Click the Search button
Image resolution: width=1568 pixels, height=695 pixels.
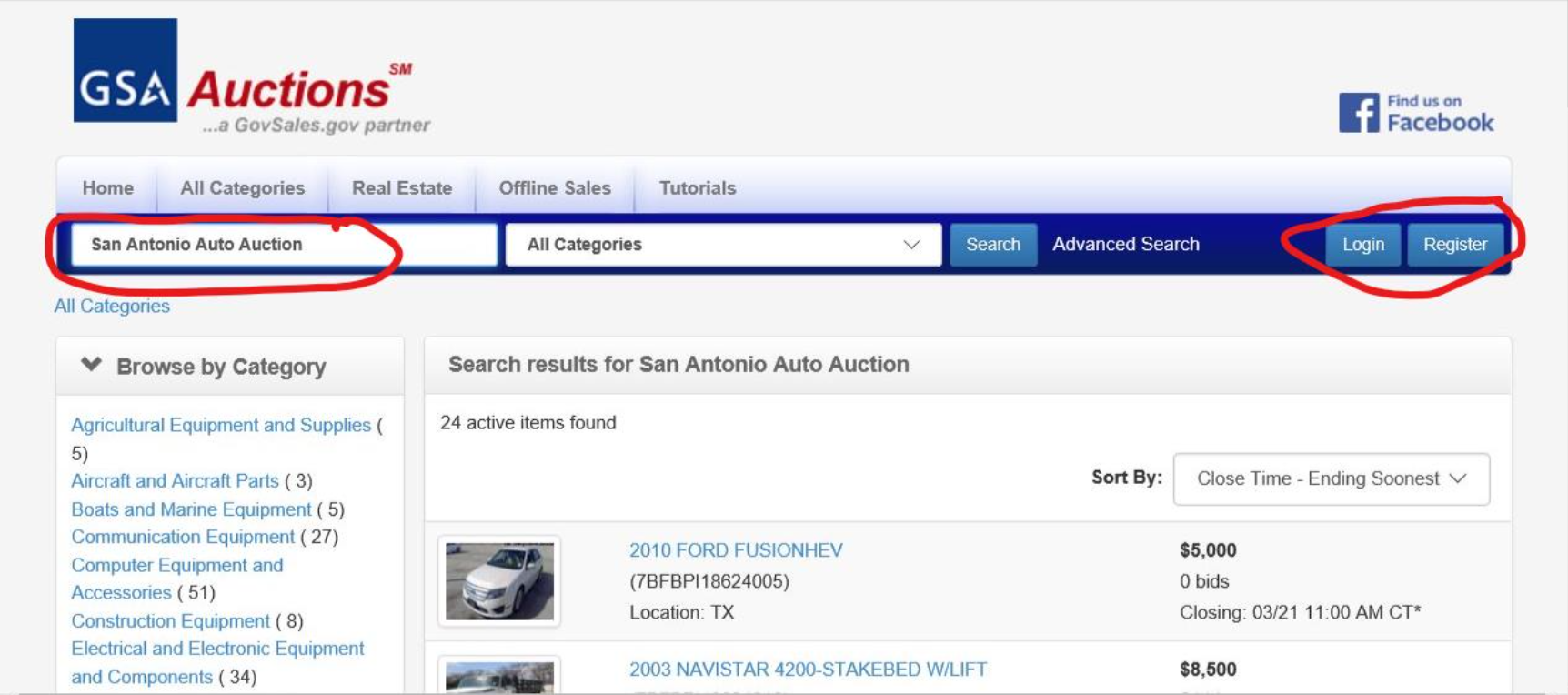pos(993,245)
